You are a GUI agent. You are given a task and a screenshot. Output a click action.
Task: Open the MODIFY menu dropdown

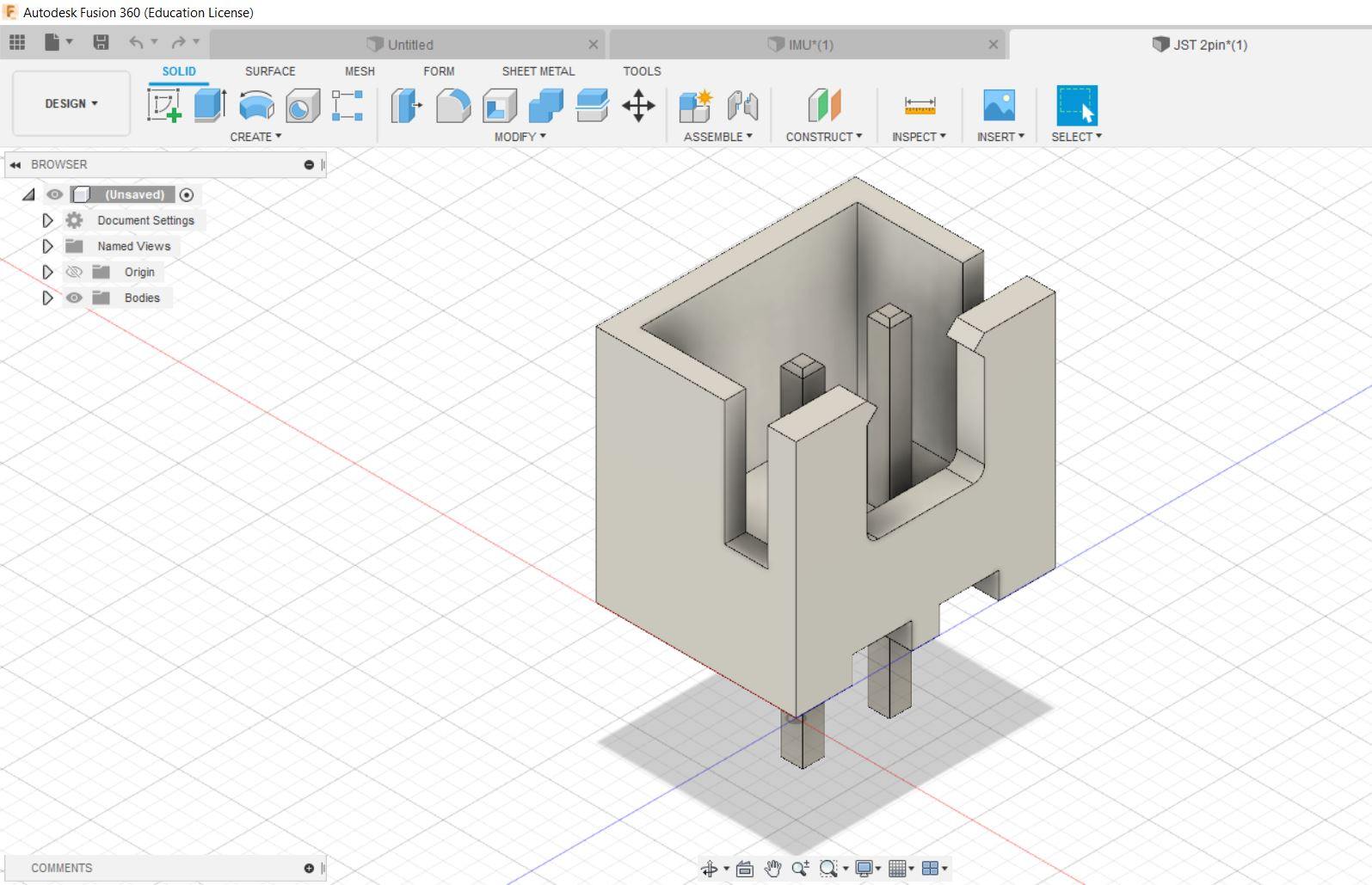[x=520, y=137]
